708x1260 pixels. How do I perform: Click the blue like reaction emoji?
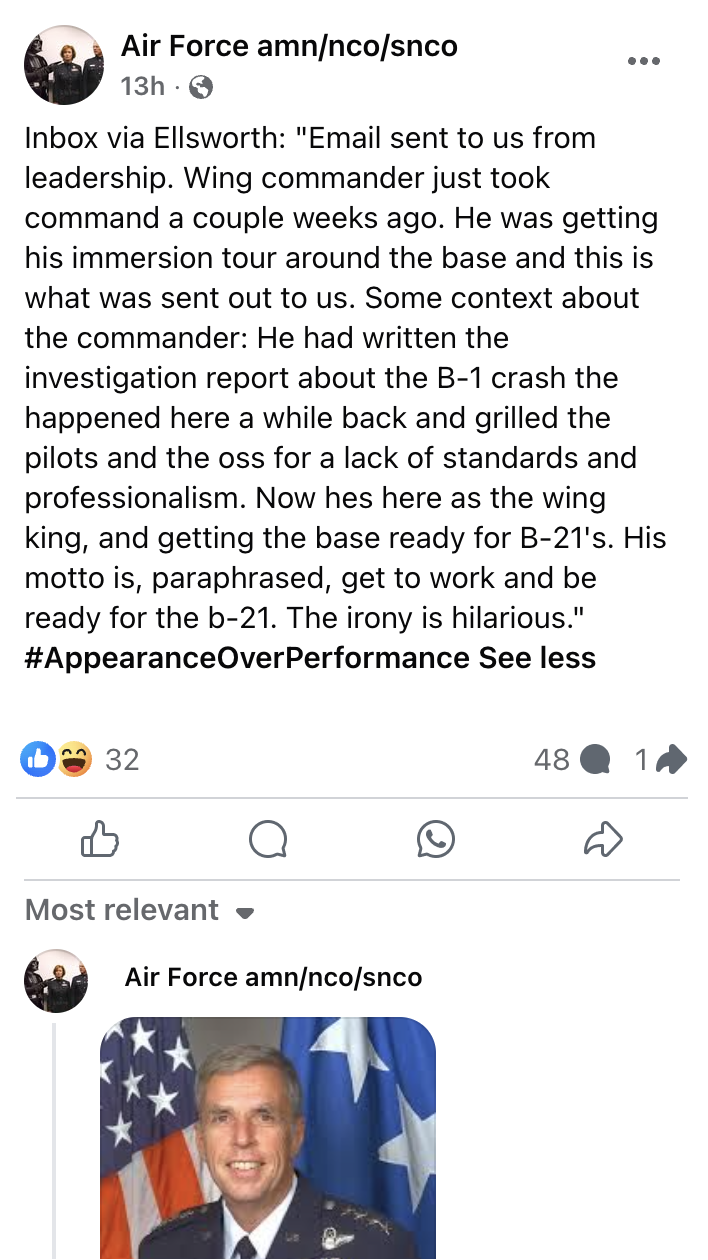pyautogui.click(x=40, y=760)
